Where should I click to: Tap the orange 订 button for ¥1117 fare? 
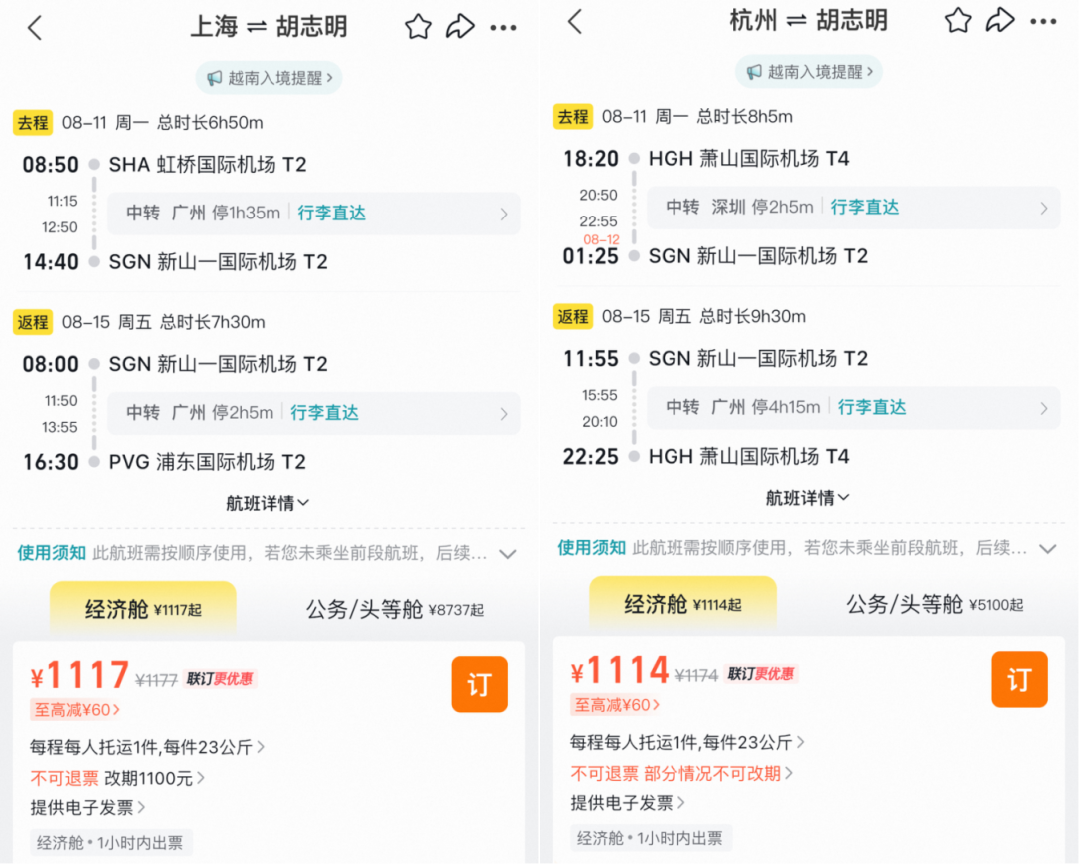(479, 684)
